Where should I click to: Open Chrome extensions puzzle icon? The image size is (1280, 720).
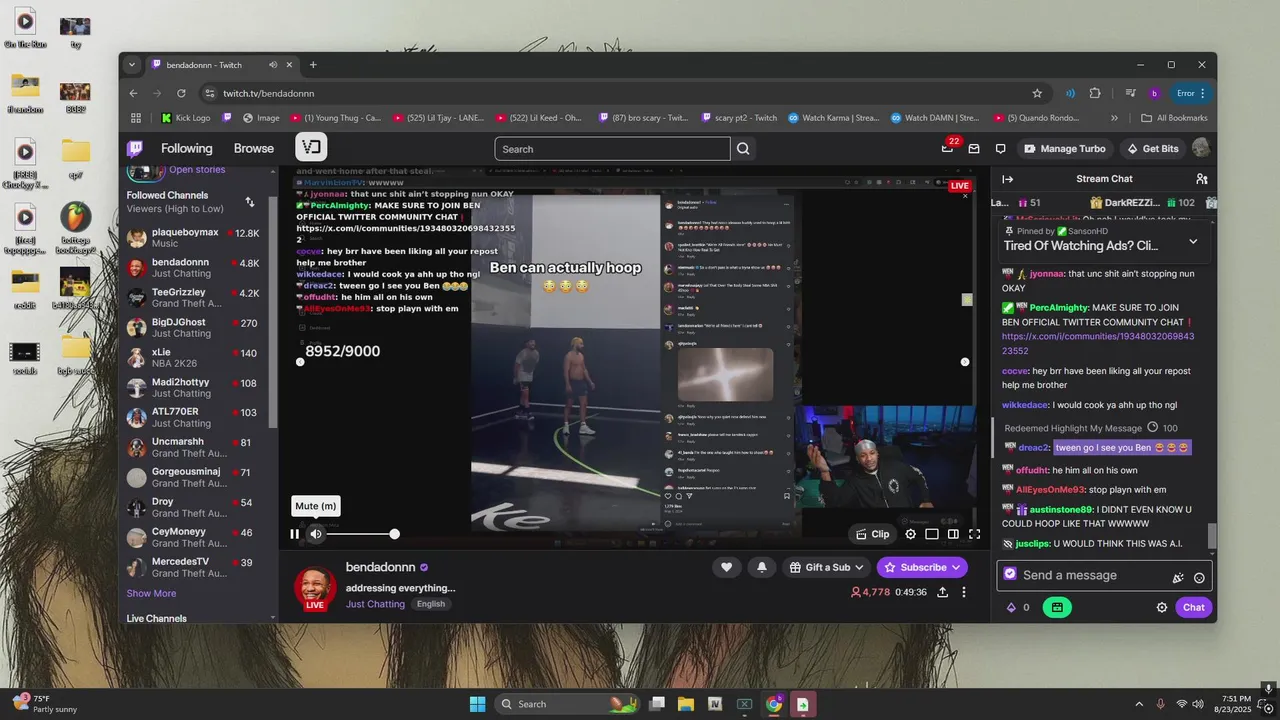tap(1095, 93)
